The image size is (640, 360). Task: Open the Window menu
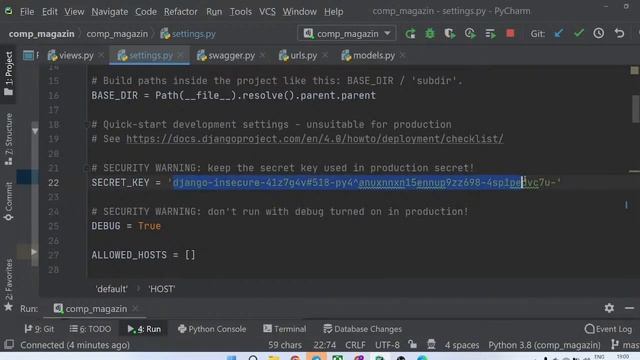click(x=299, y=11)
